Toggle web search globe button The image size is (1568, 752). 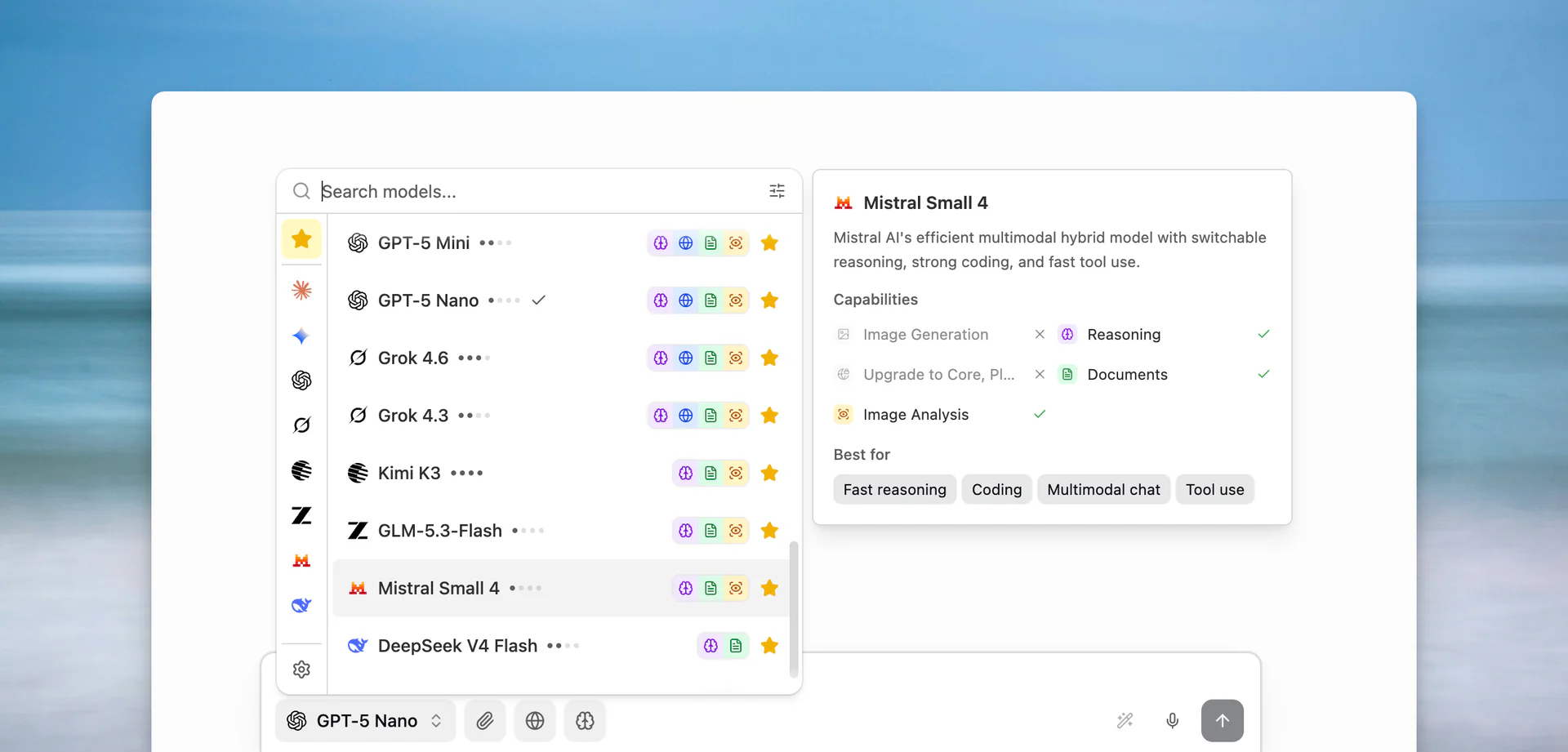(535, 721)
